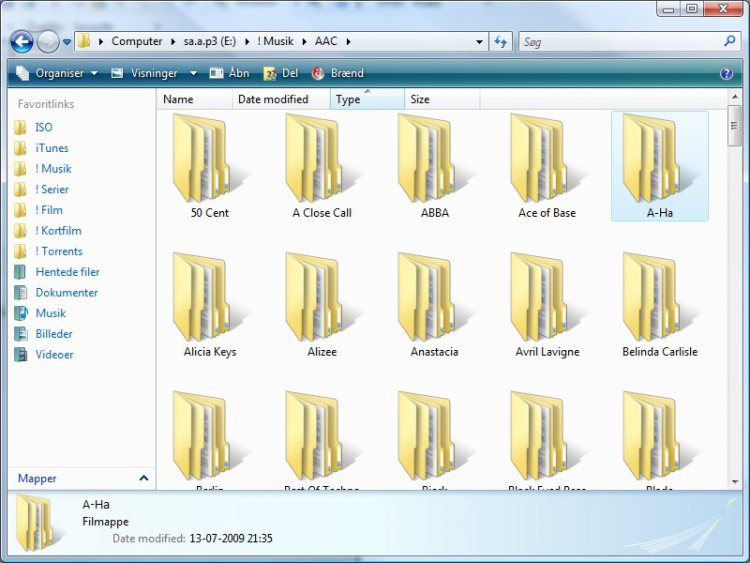Select Computer in the address path
Viewport: 750px width, 563px height.
137,41
